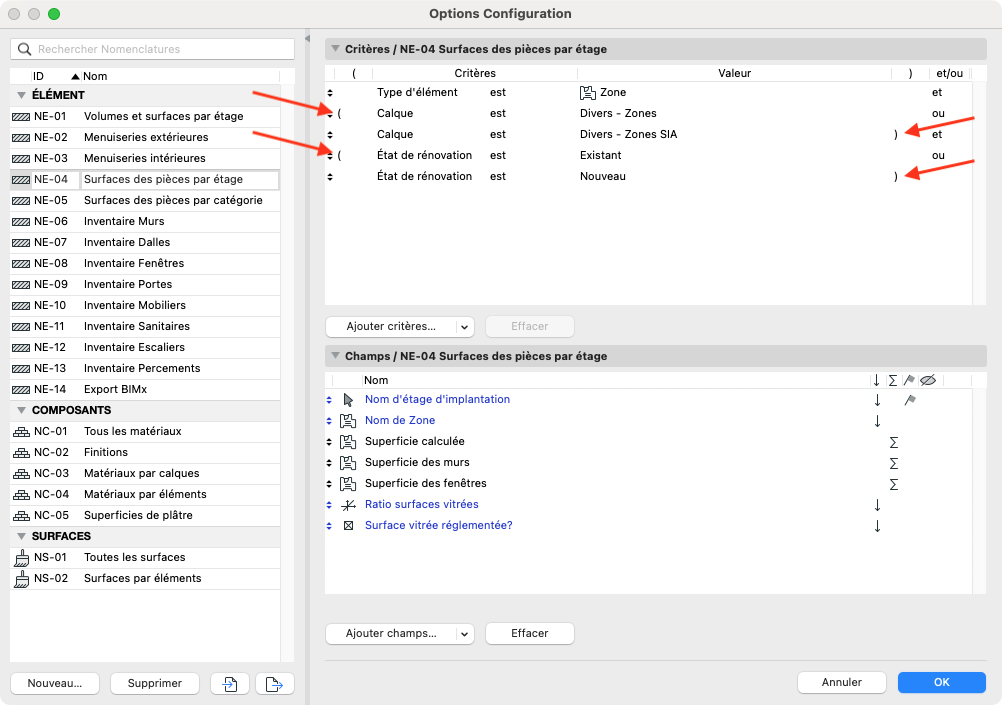Viewport: 1002px width, 705px height.
Task: Click the Supprimer button
Action: 155,683
